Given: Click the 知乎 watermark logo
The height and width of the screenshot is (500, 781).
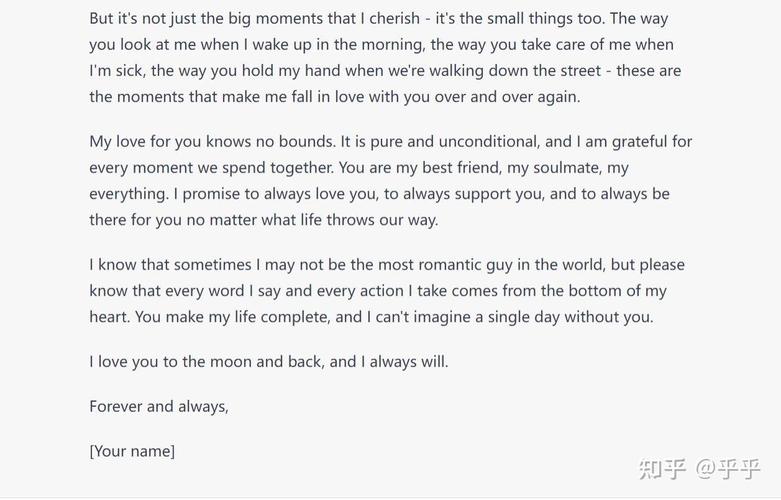Looking at the screenshot, I should click(x=662, y=468).
